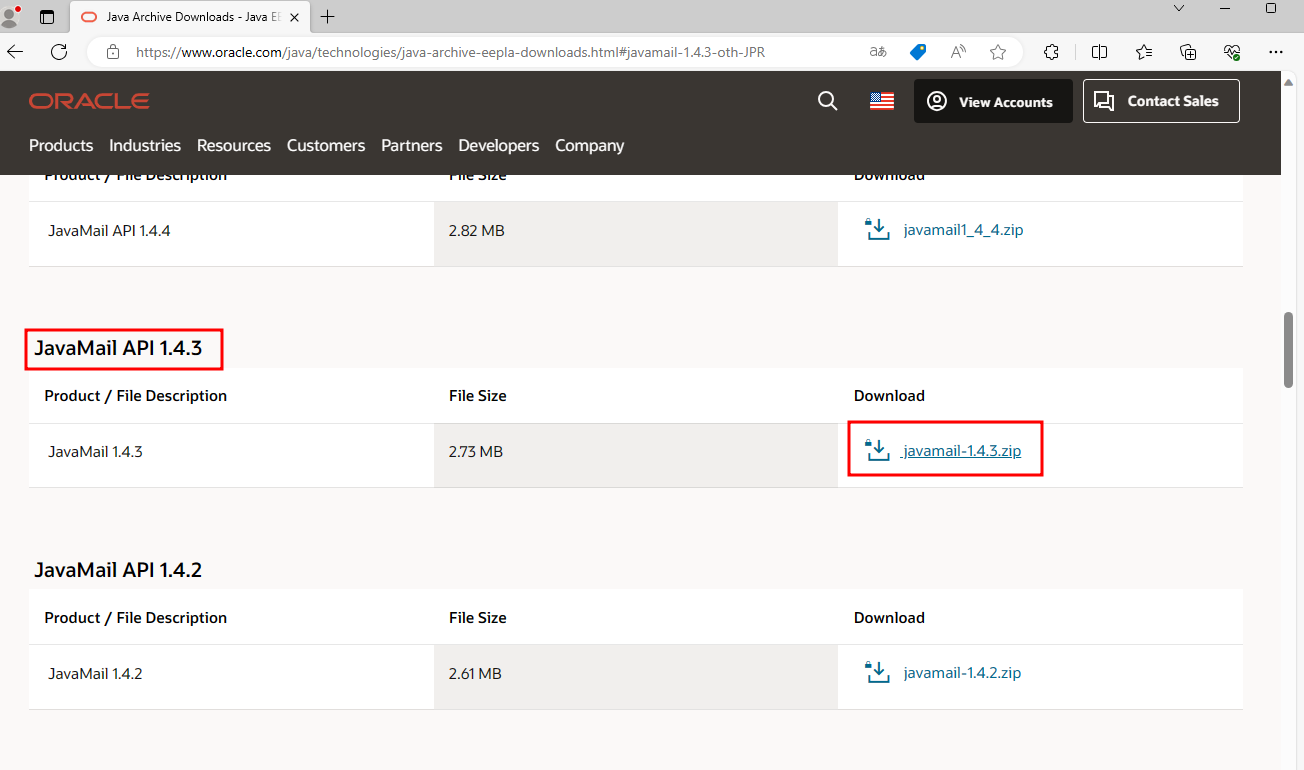Reload the current page
1304x770 pixels.
click(59, 52)
